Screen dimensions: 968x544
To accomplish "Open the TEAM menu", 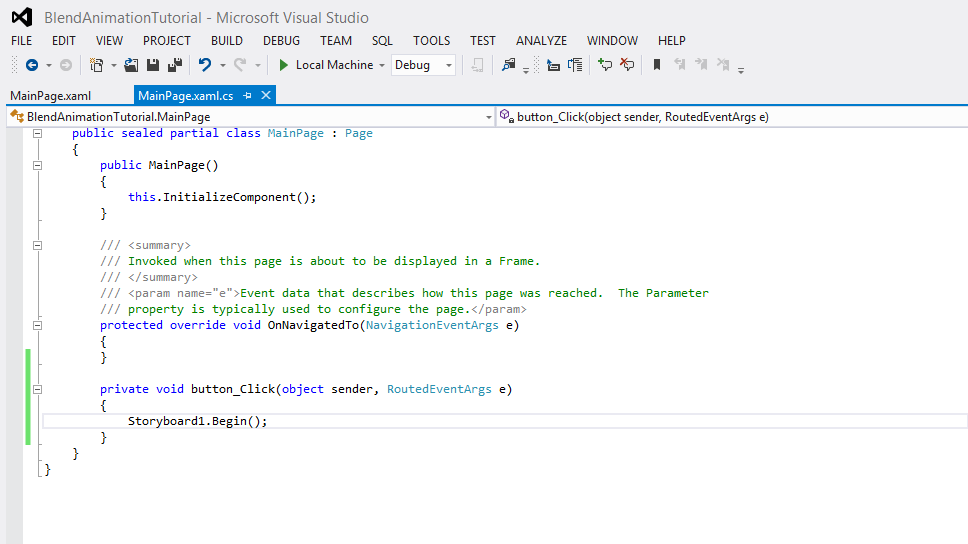I will [336, 41].
